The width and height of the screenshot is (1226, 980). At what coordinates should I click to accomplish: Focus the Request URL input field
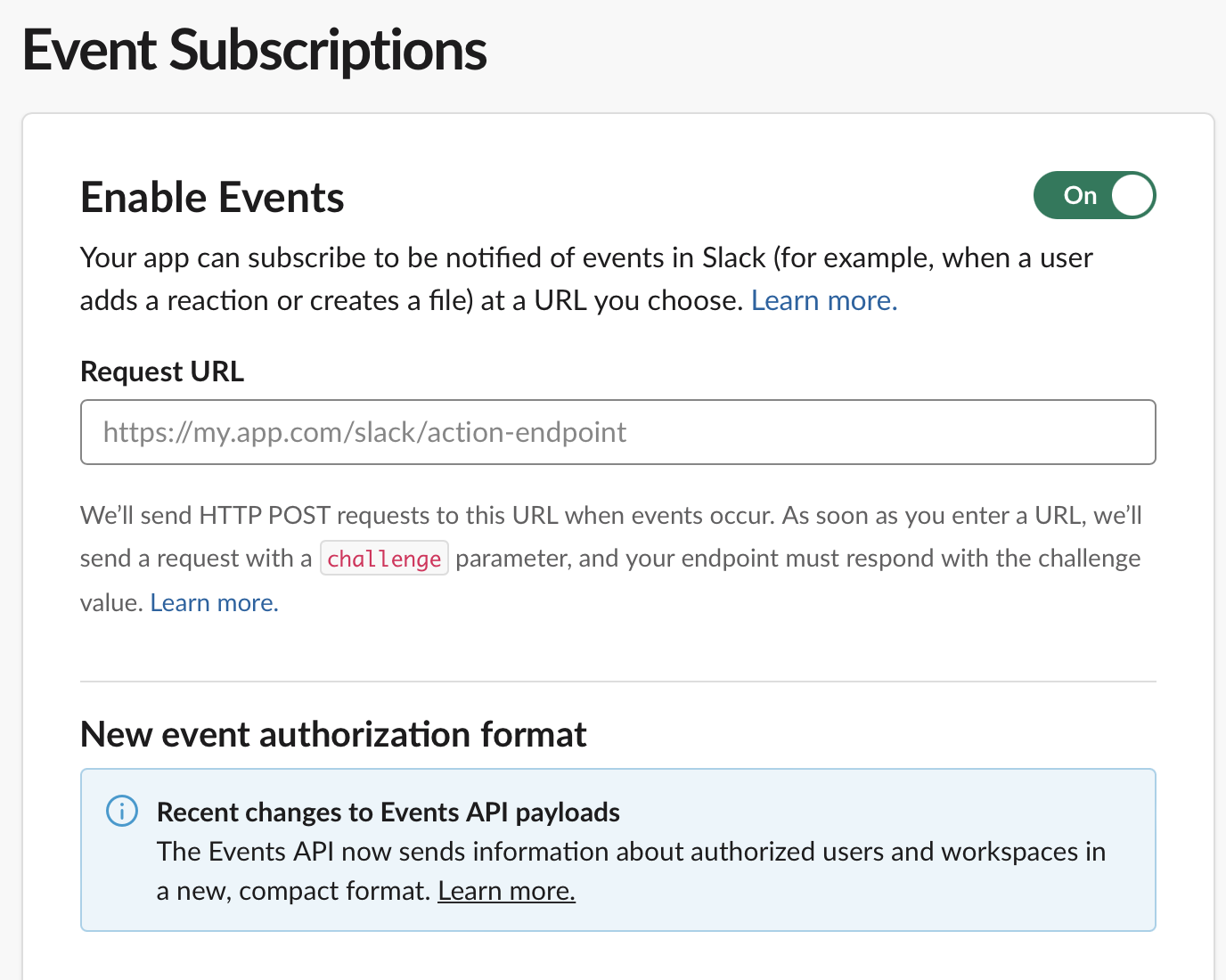pos(617,432)
